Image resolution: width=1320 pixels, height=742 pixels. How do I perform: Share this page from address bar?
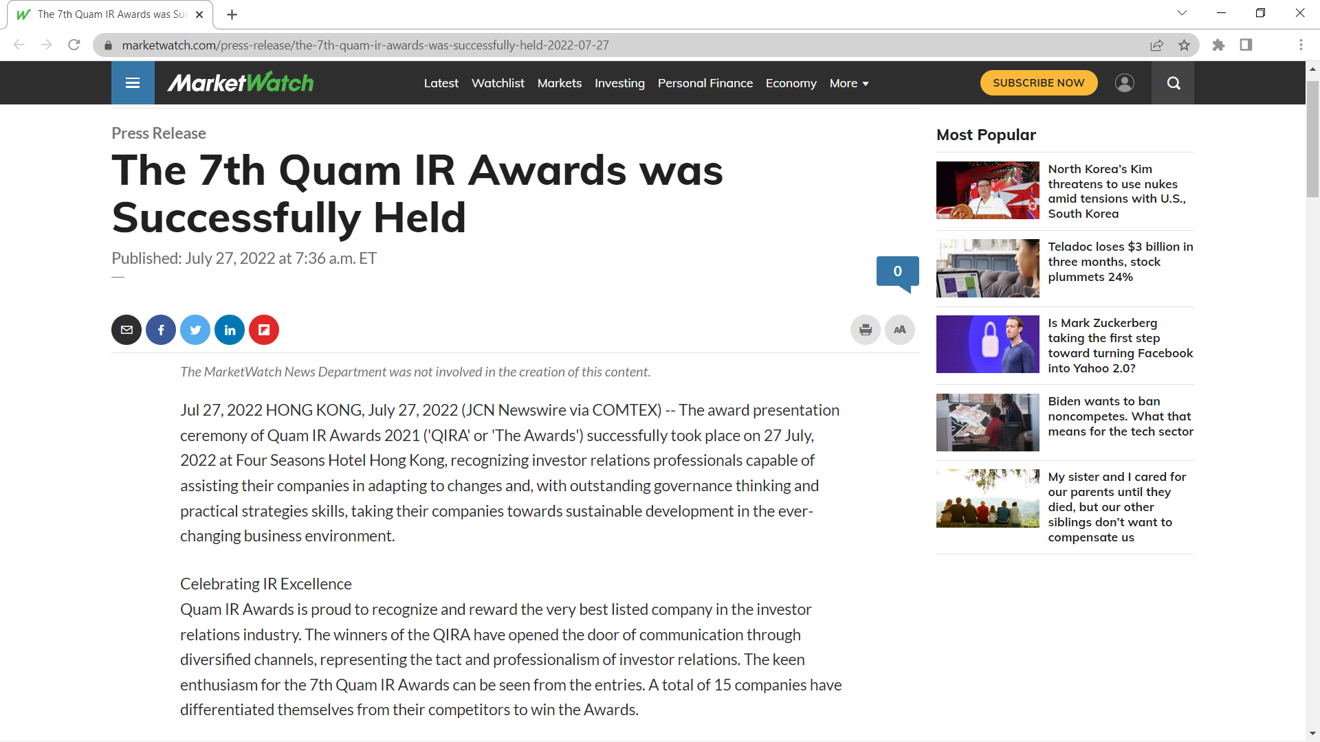pos(1157,45)
